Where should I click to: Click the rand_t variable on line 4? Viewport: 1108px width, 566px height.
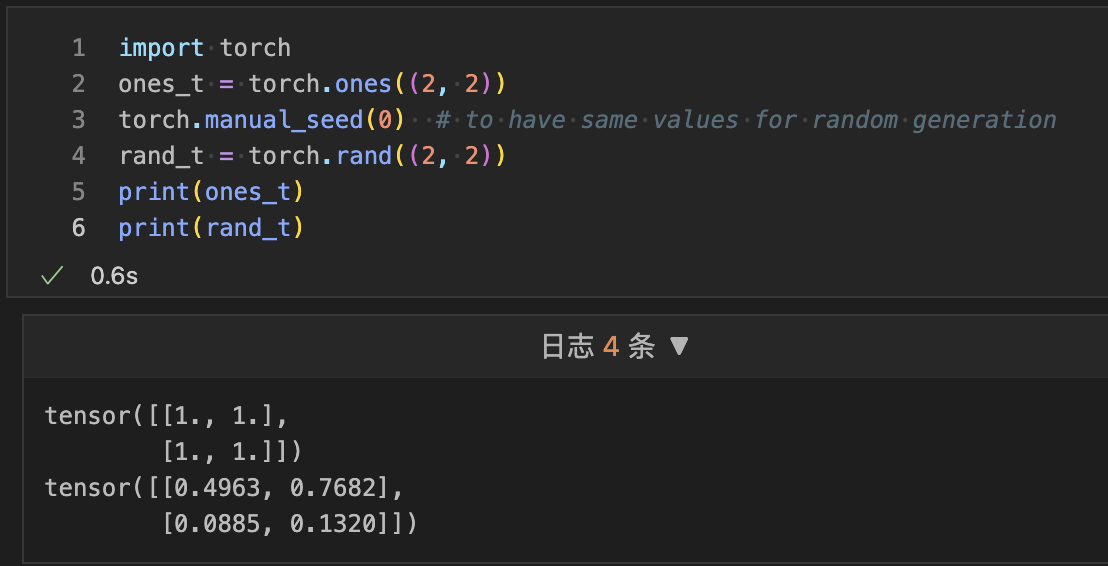point(161,156)
